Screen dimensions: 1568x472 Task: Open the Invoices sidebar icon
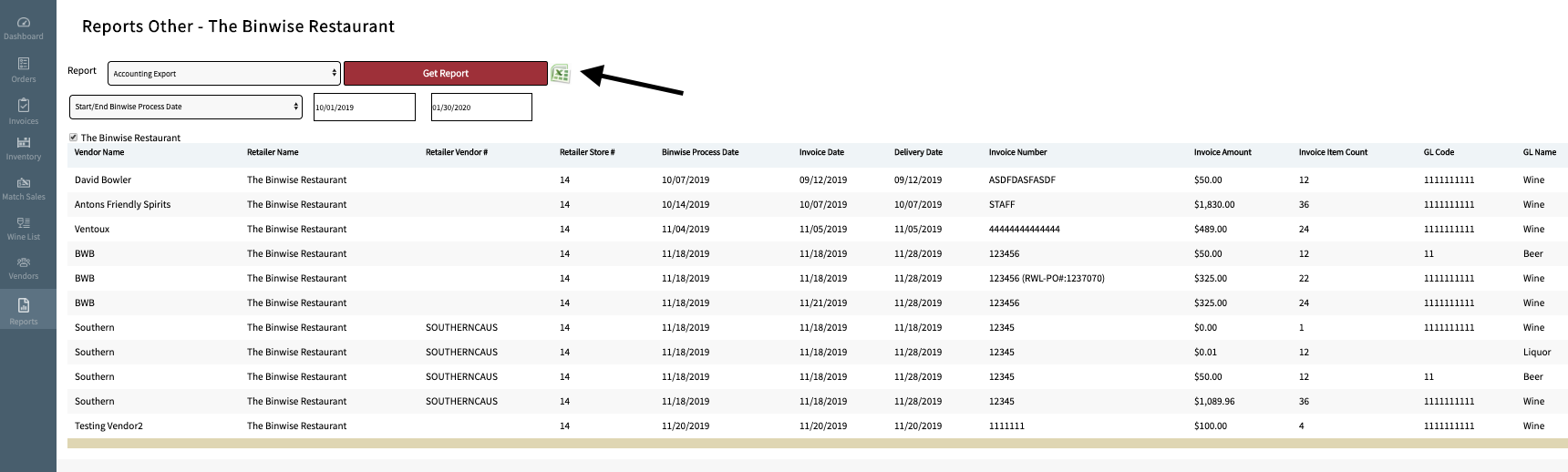coord(24,111)
